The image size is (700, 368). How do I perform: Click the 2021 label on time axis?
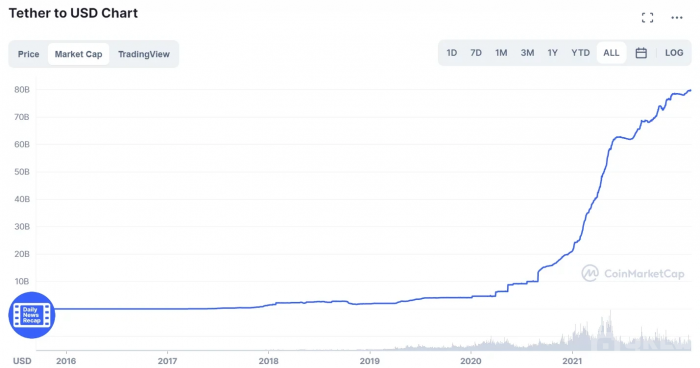click(x=572, y=361)
